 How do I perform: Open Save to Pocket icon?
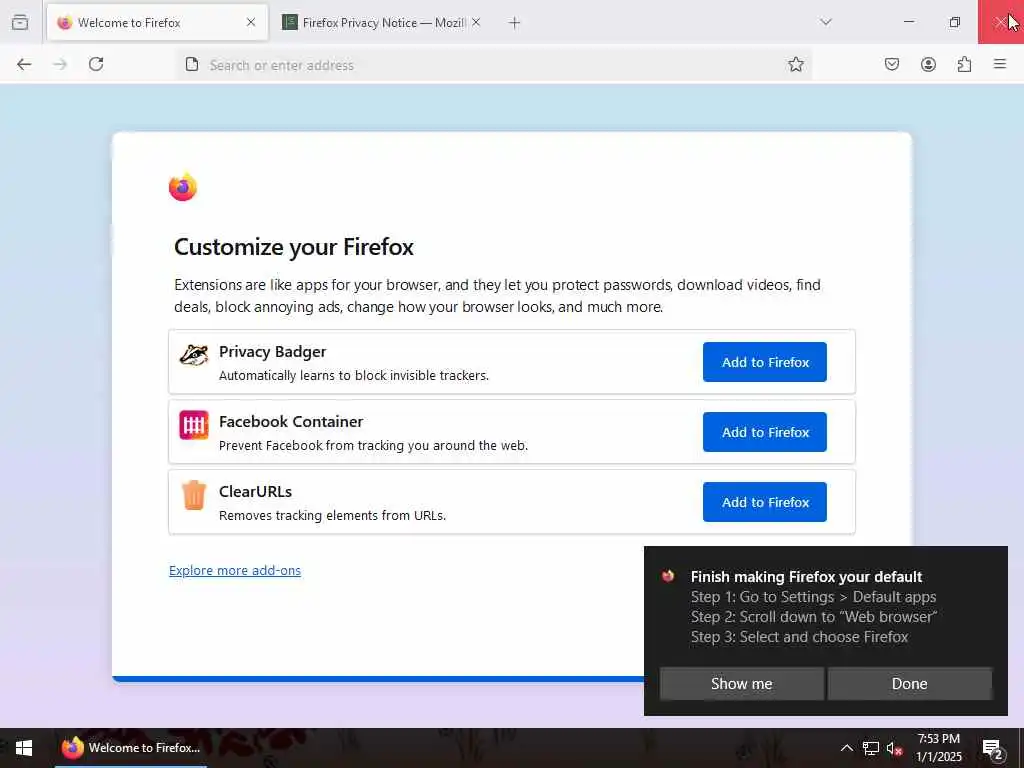[x=892, y=64]
